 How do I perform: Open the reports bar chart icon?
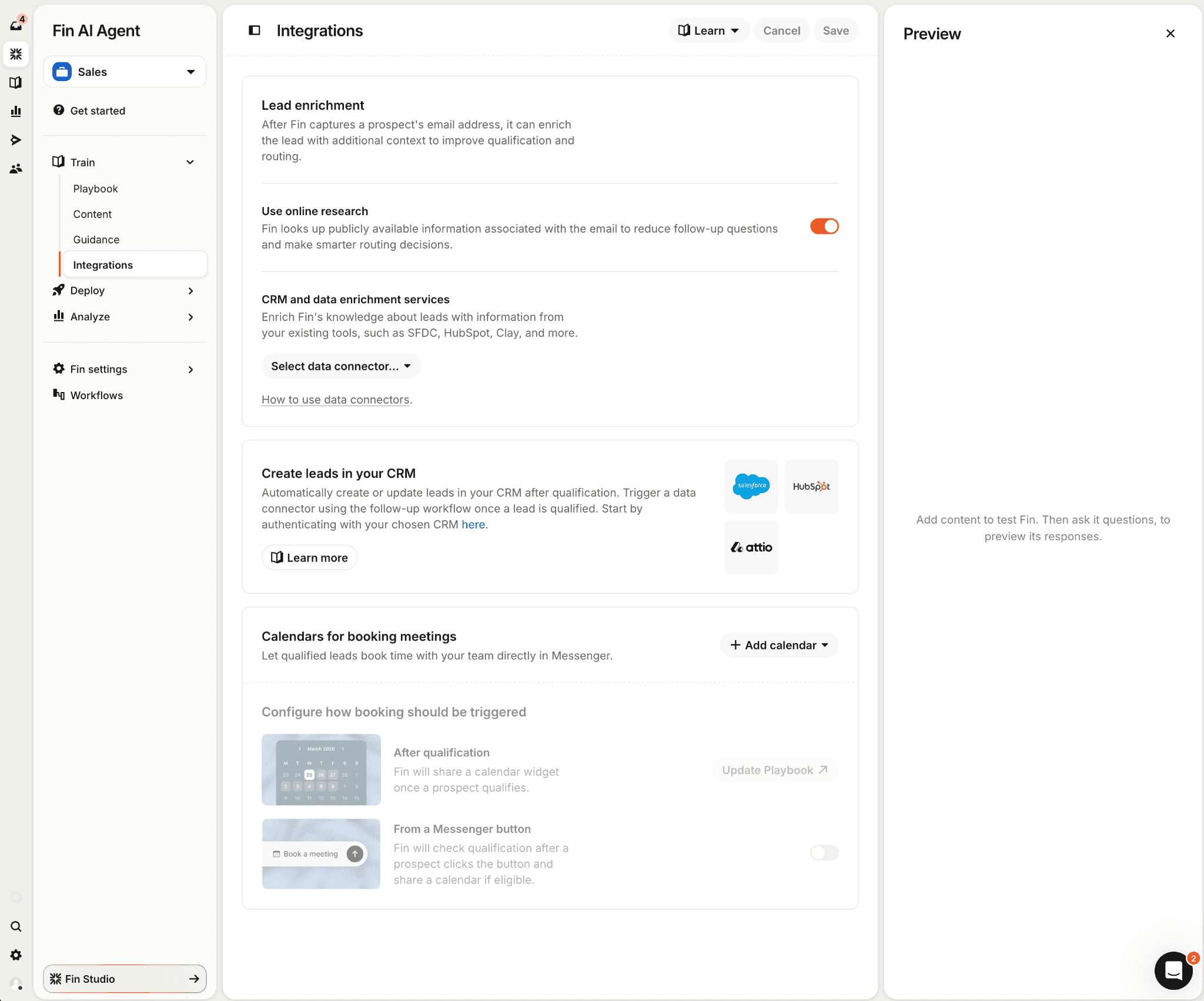click(x=16, y=111)
